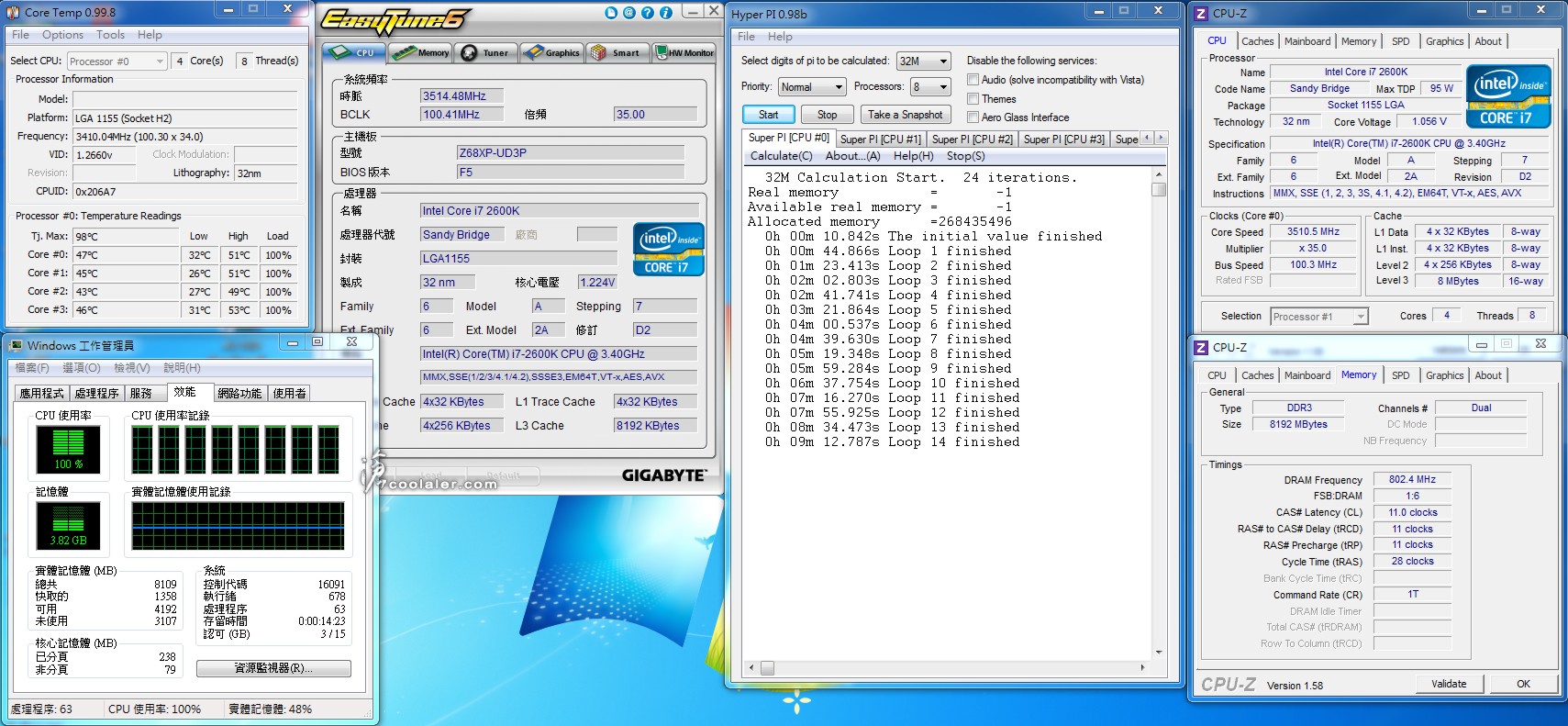The height and width of the screenshot is (726, 1568).
Task: Open the Mainboard tab in CPU-Z CPU window
Action: click(x=1307, y=41)
